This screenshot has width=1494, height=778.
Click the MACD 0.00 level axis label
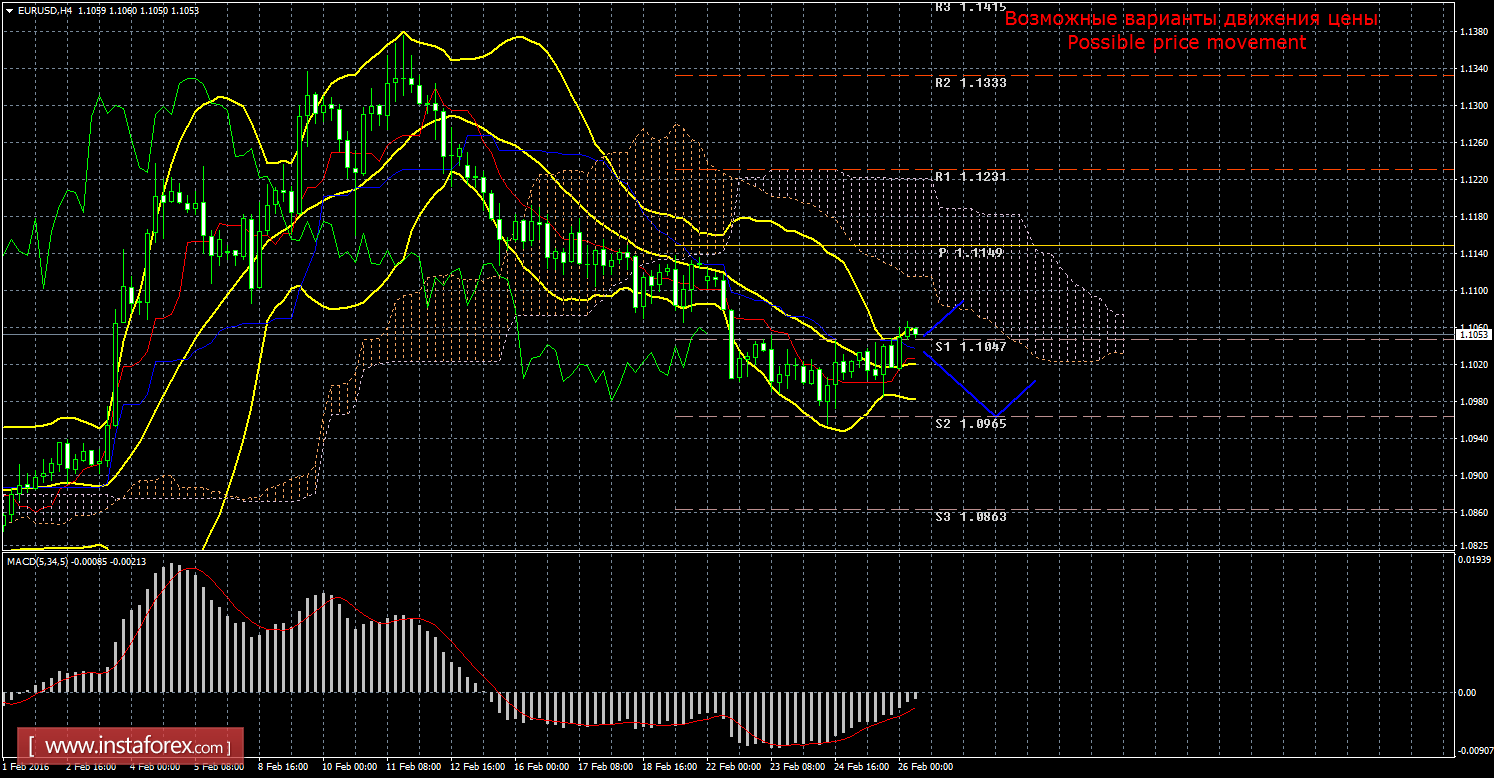pos(1465,692)
